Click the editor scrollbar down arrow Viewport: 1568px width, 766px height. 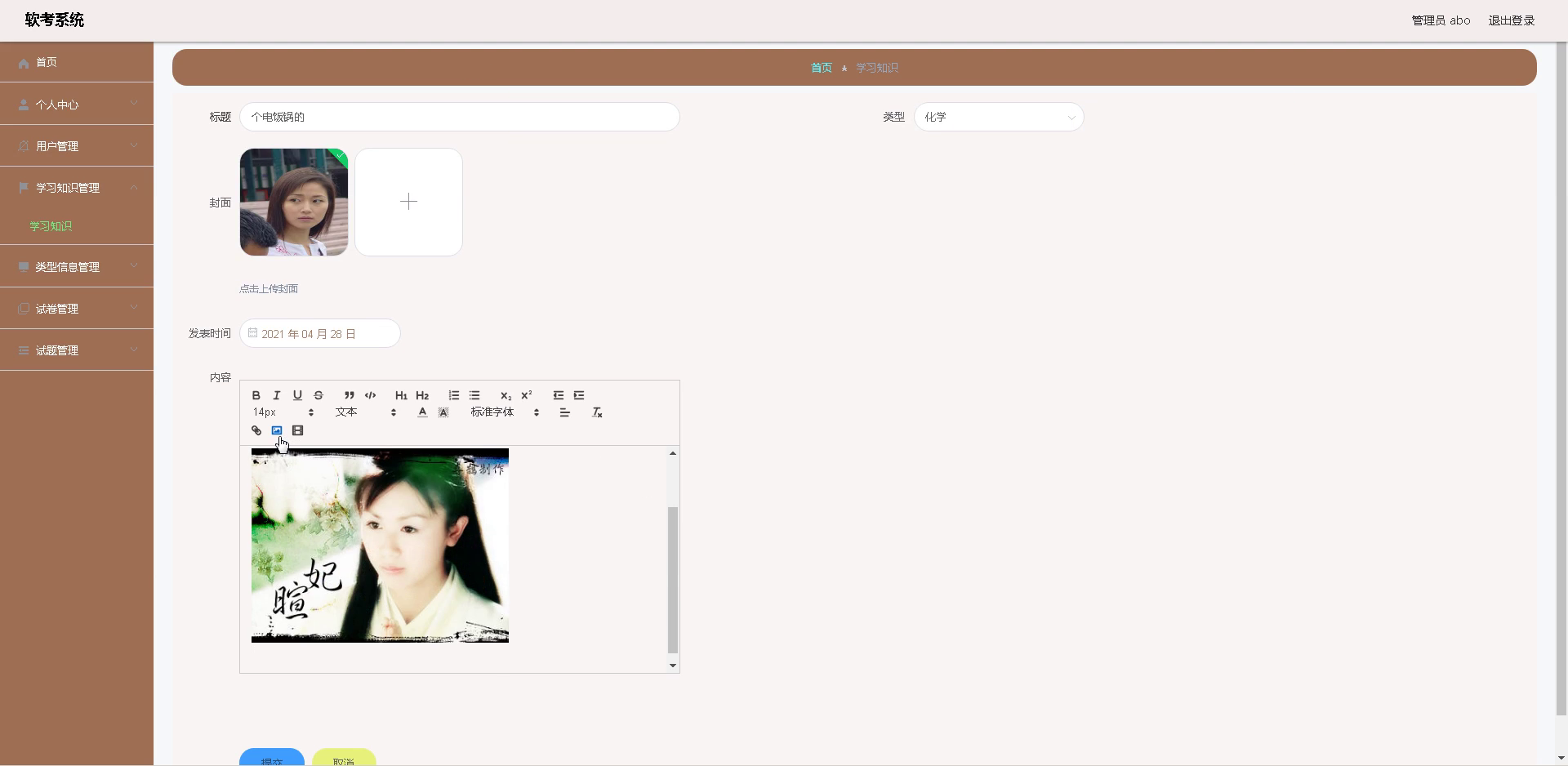[x=673, y=666]
